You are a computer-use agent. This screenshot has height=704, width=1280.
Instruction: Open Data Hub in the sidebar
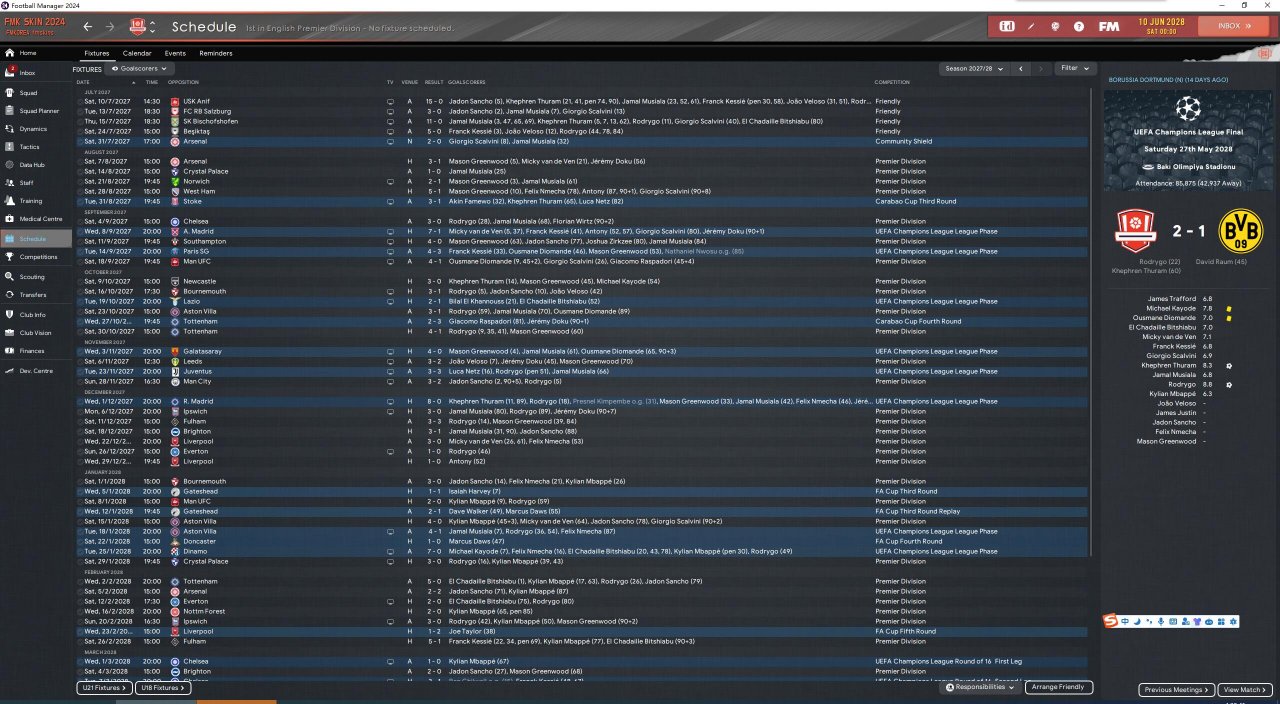click(x=36, y=165)
